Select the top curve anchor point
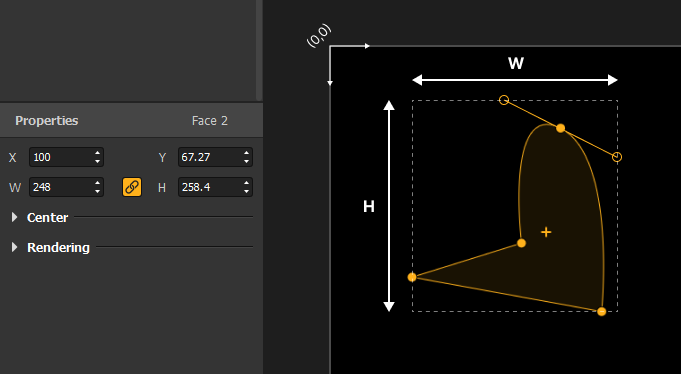The width and height of the screenshot is (681, 374). click(x=561, y=128)
